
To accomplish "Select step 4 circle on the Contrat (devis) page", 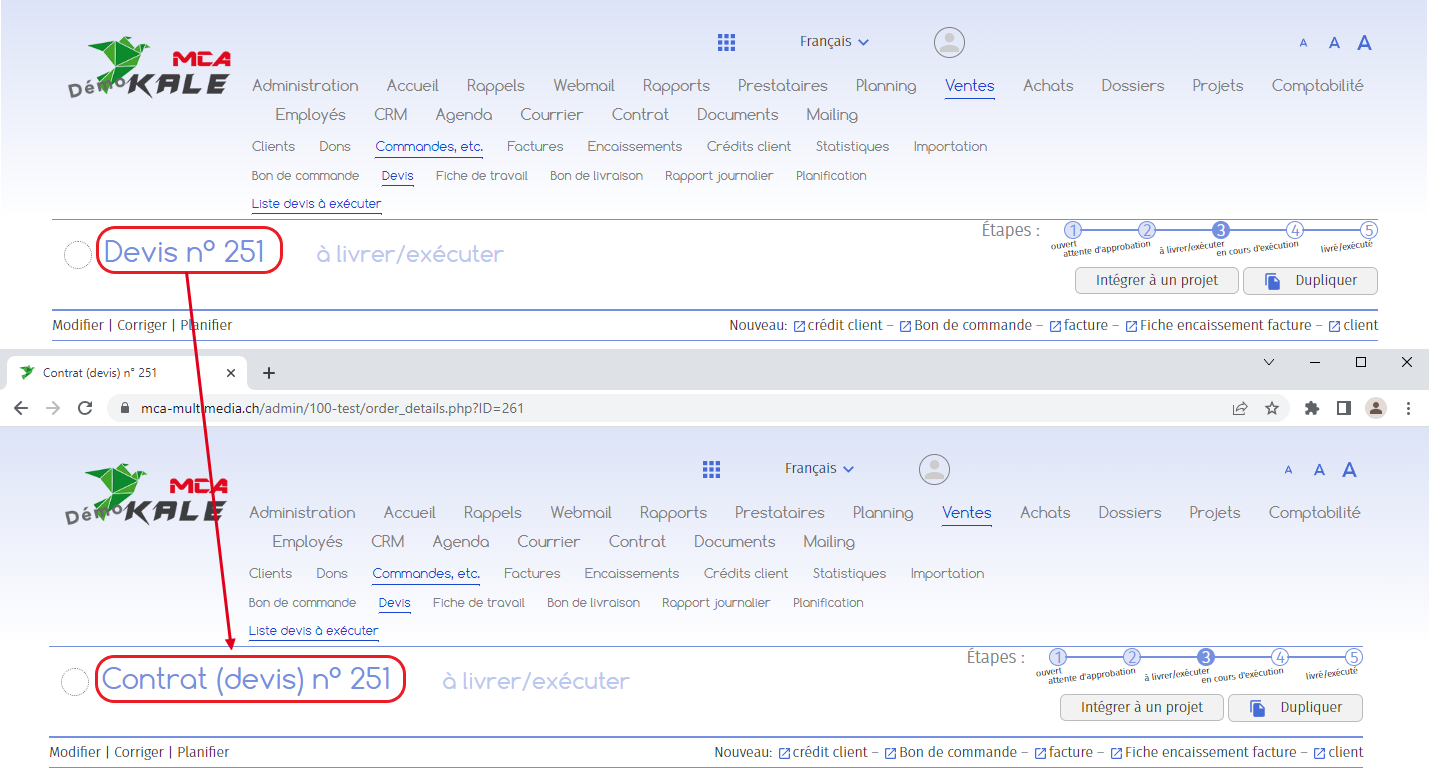I will coord(1280,657).
